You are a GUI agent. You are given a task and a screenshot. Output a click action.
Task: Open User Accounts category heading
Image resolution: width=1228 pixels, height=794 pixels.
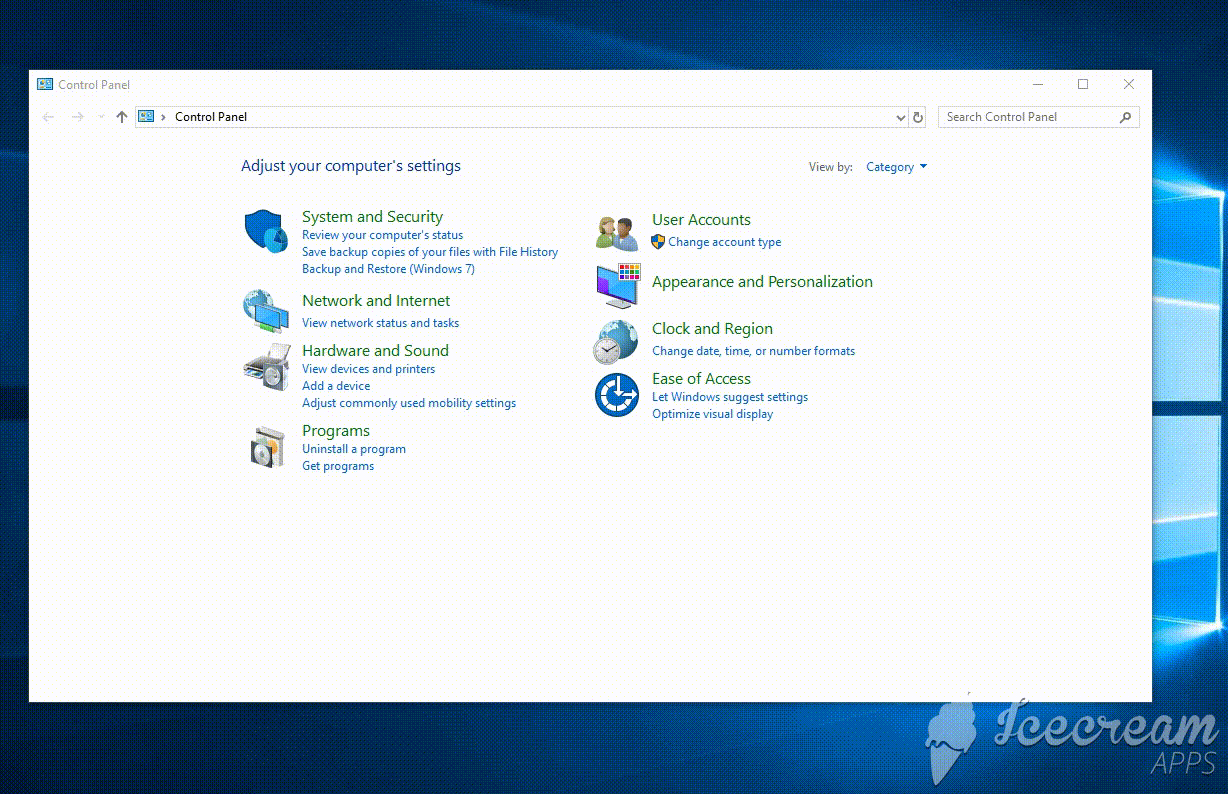tap(701, 220)
